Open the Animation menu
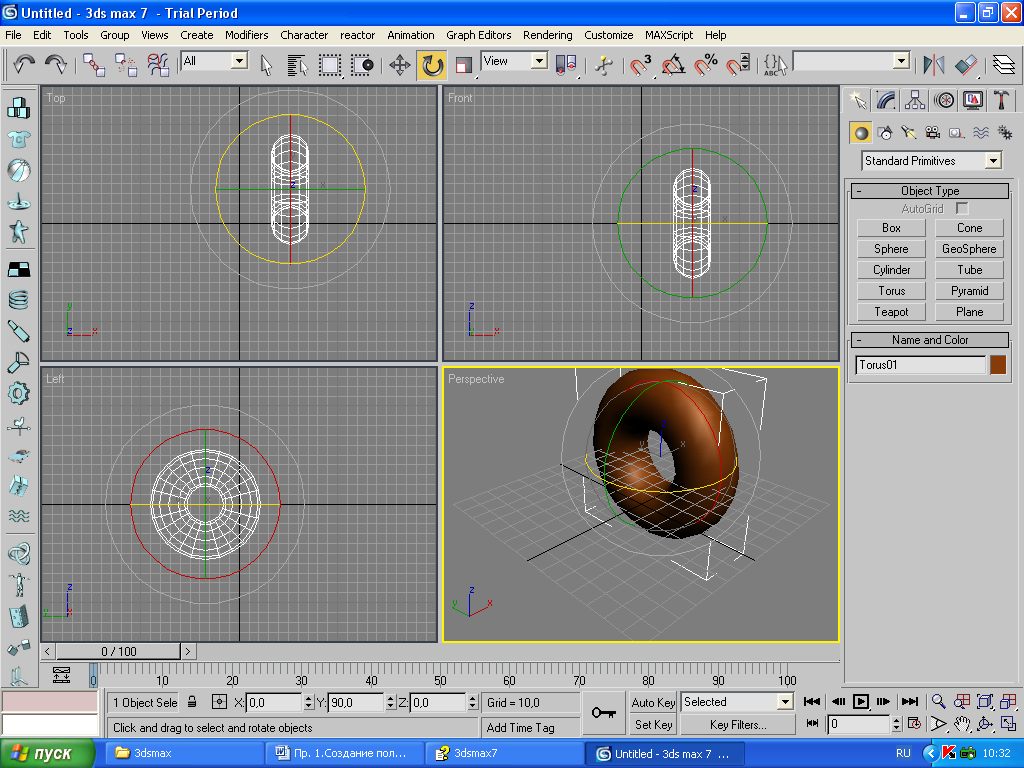This screenshot has height=768, width=1024. (410, 35)
